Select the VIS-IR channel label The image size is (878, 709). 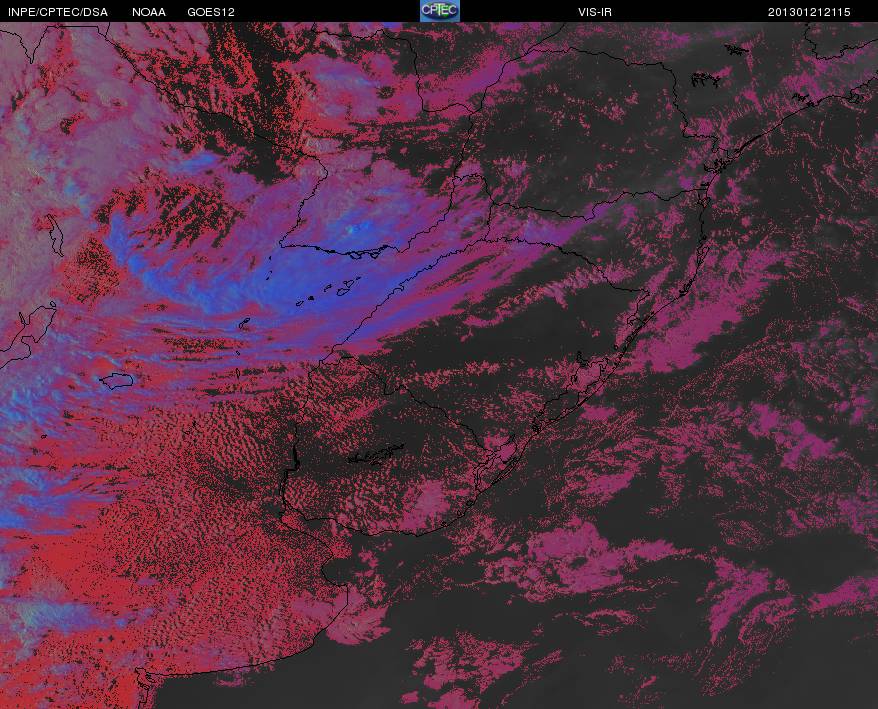(x=595, y=12)
